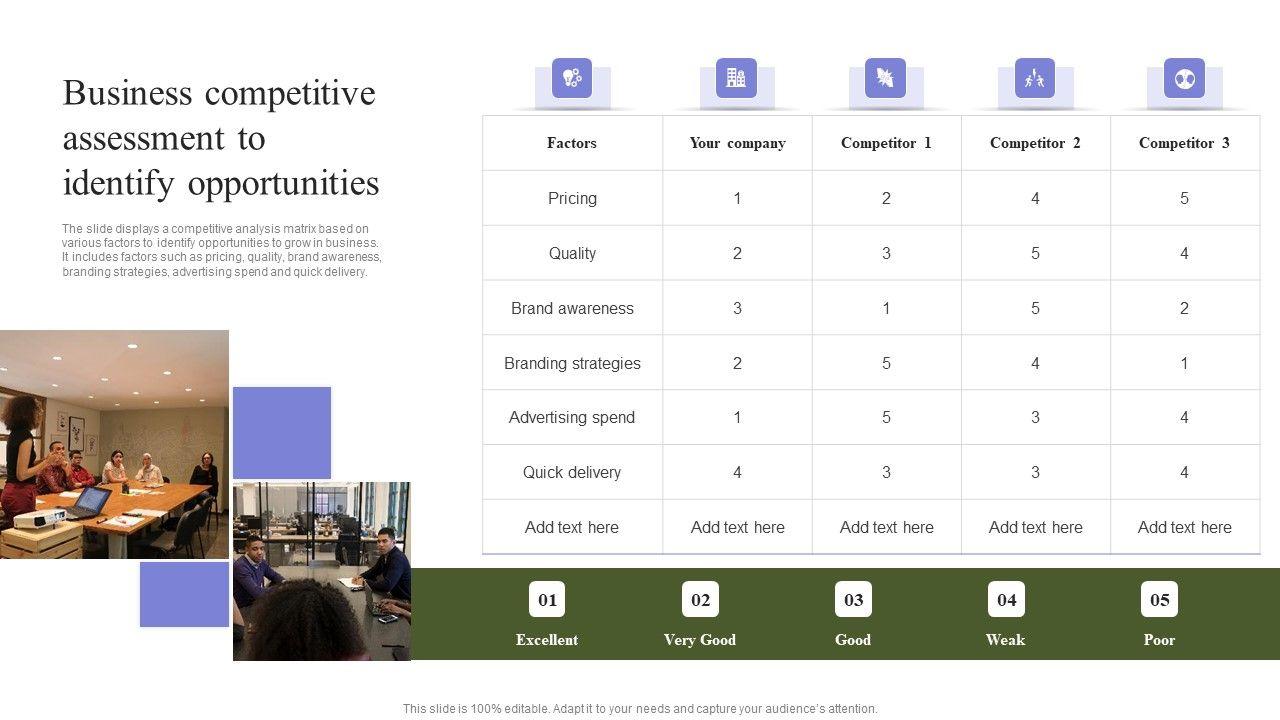Click the lightbulb gears icon above Factors

[x=572, y=78]
